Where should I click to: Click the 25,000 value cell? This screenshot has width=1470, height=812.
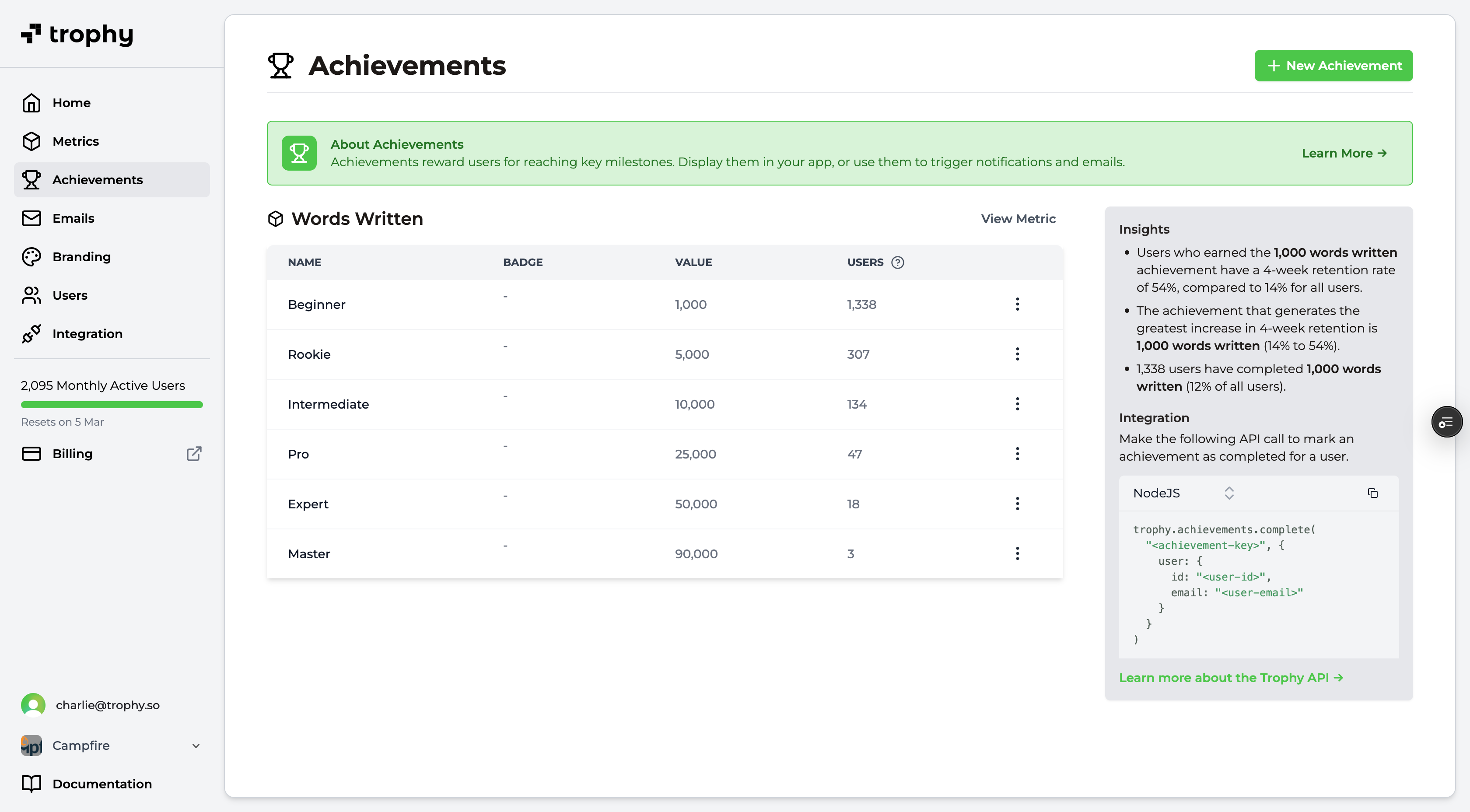(695, 454)
